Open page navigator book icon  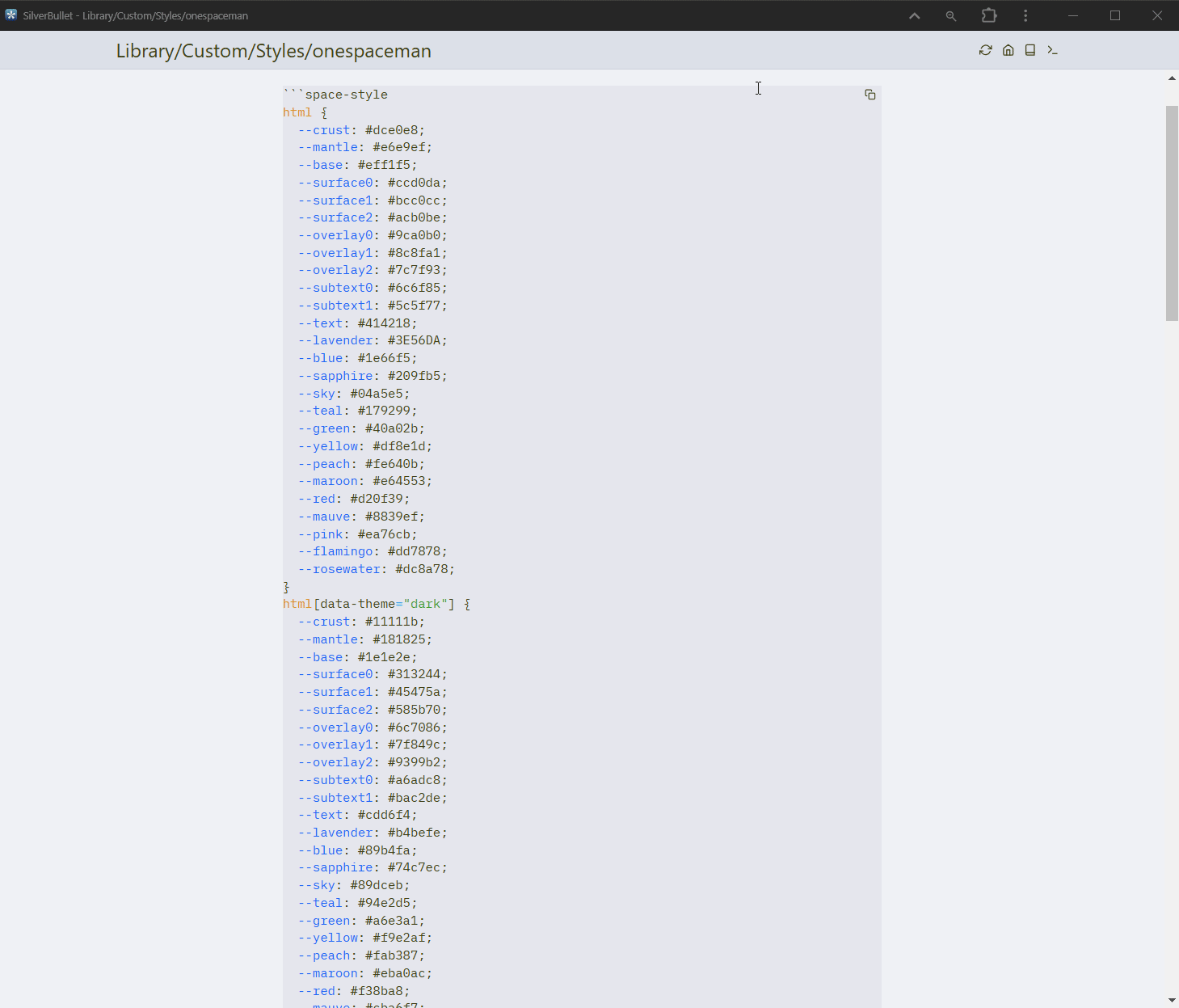[1030, 50]
